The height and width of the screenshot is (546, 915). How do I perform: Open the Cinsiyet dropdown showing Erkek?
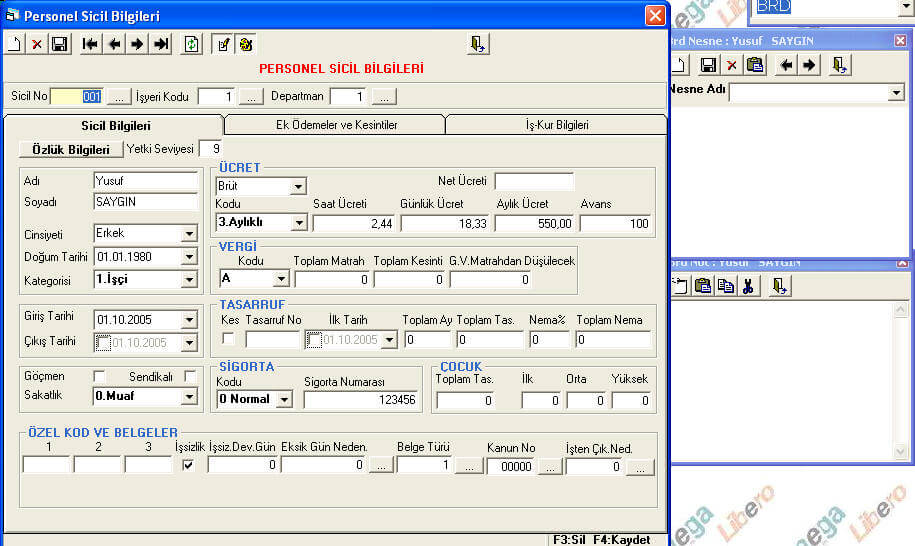pos(189,233)
